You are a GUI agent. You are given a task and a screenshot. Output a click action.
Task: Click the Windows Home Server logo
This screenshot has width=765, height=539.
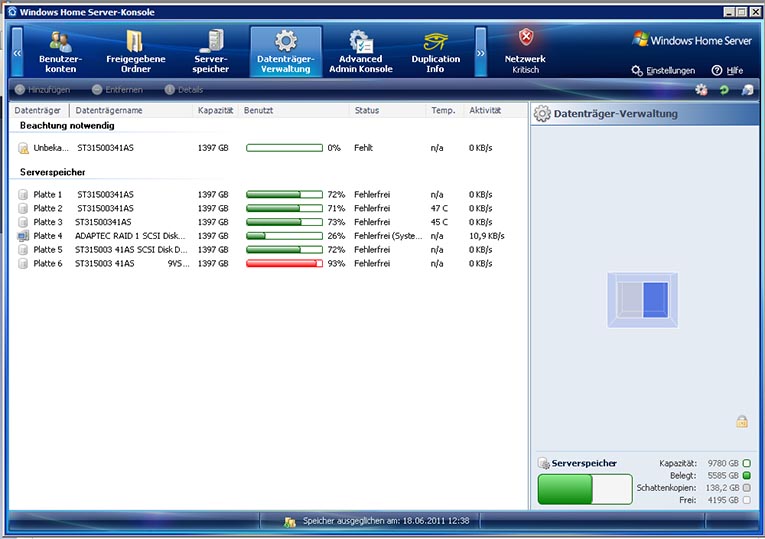point(692,40)
